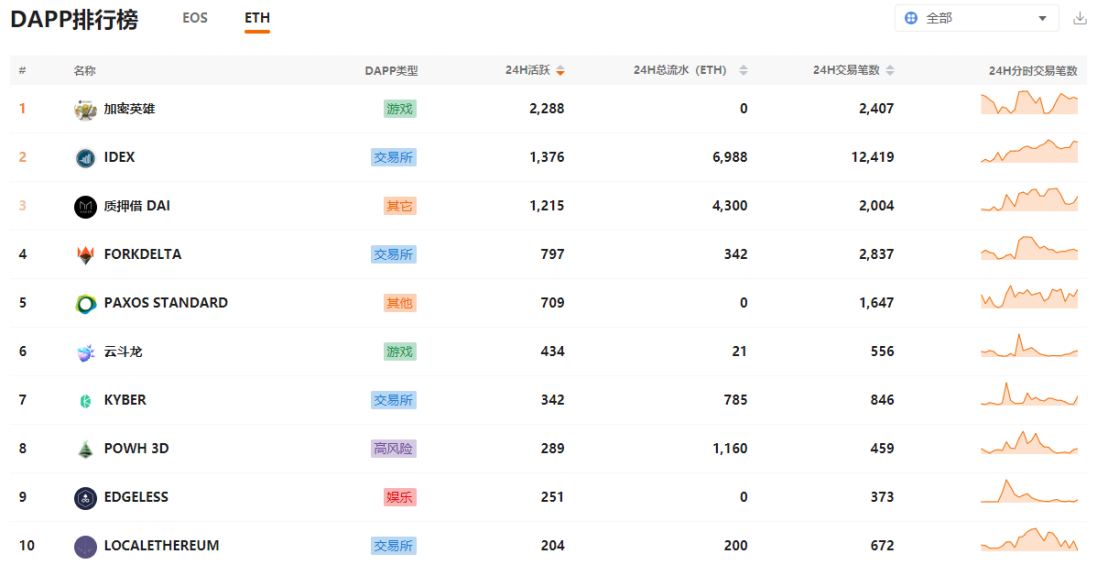Click the 其它 tag in 质押借 DAI row

[x=400, y=206]
